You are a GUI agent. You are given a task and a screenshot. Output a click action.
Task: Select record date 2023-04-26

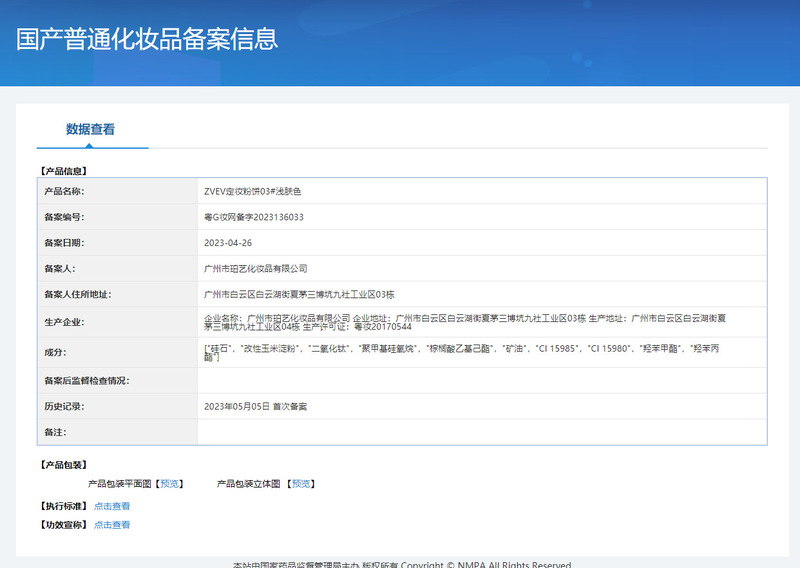[x=228, y=243]
